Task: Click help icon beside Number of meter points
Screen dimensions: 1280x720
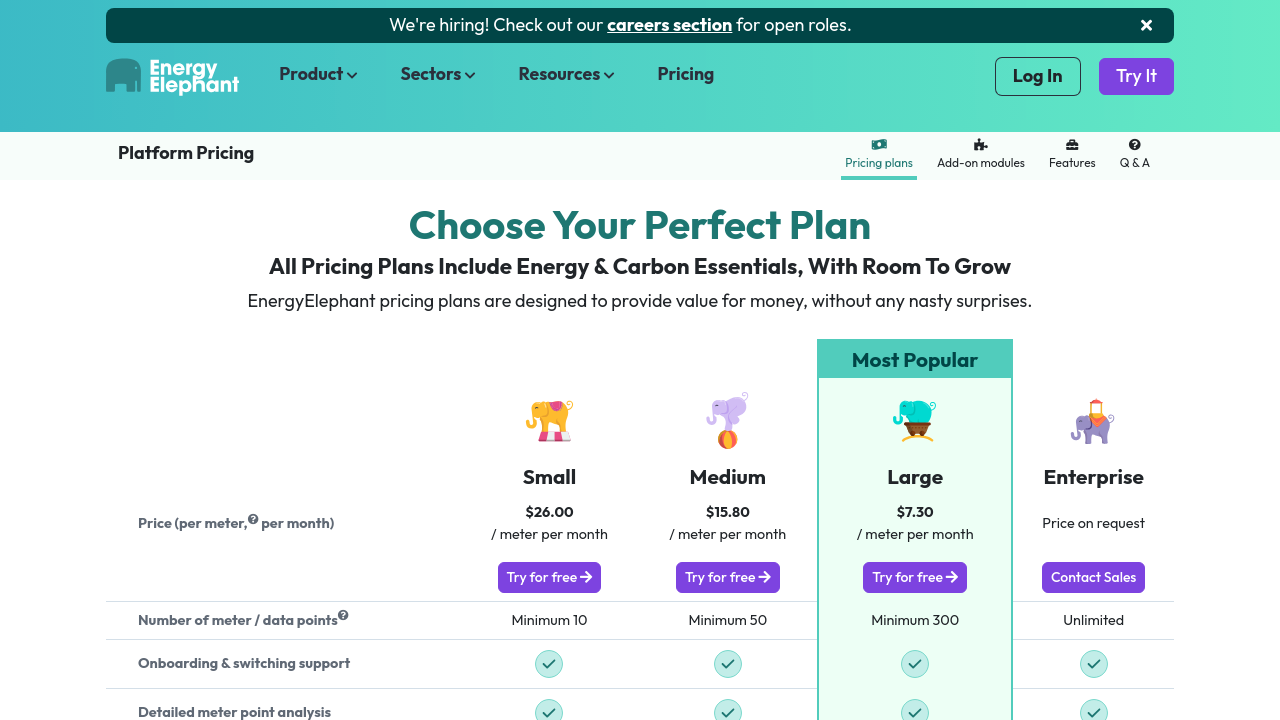Action: (x=343, y=615)
